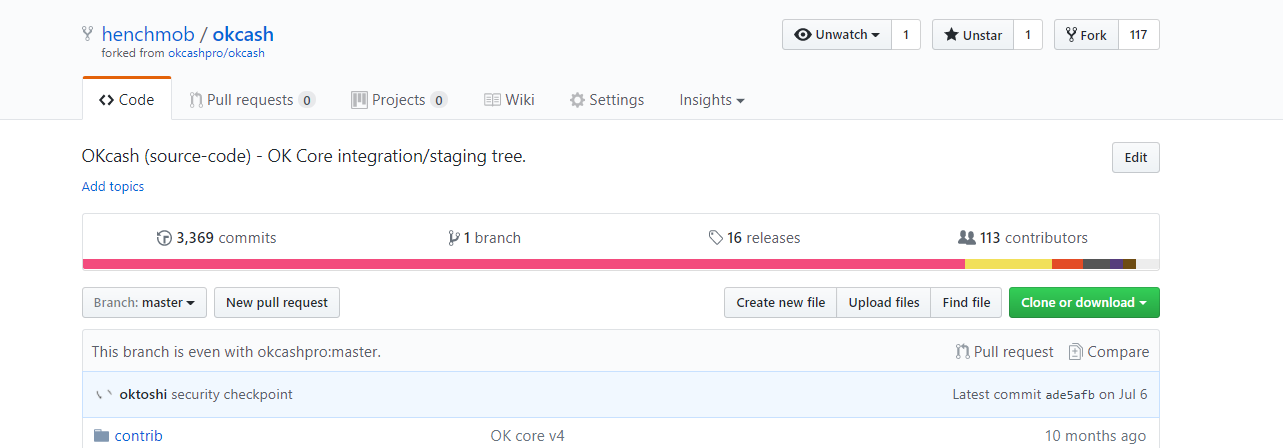Click the Projects counter badge 0

(x=439, y=100)
